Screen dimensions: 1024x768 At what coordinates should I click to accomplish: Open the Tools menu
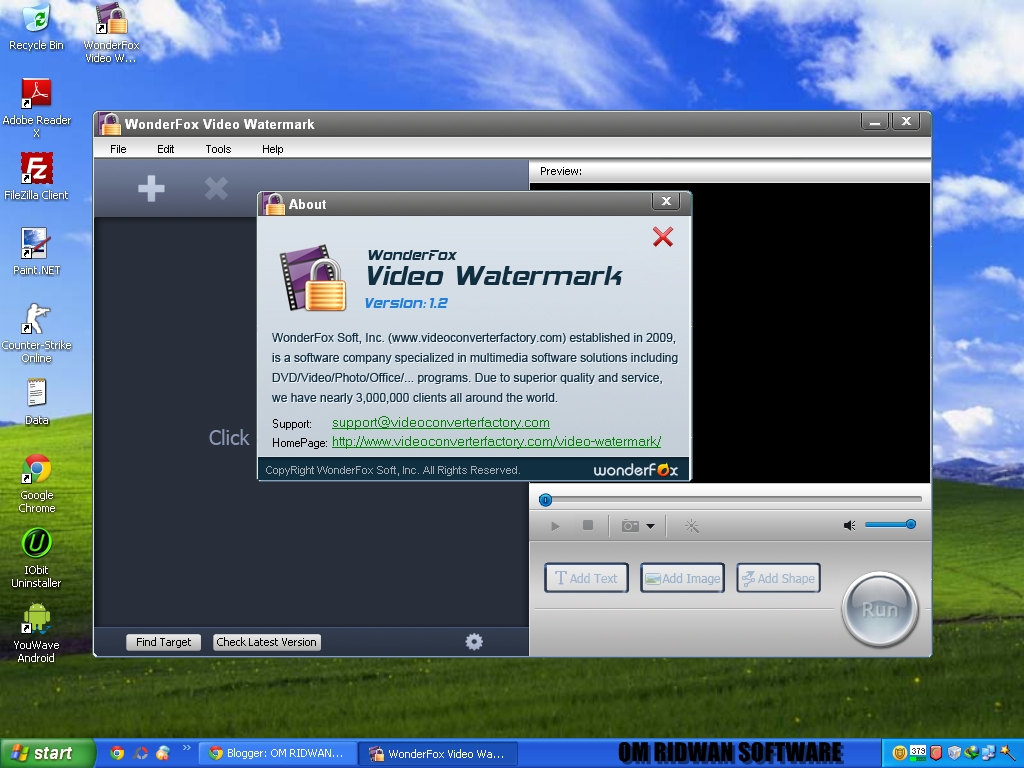click(x=218, y=149)
